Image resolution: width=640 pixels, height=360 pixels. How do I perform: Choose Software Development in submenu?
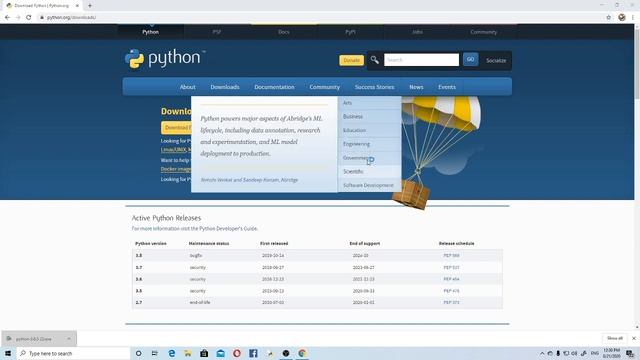point(369,185)
